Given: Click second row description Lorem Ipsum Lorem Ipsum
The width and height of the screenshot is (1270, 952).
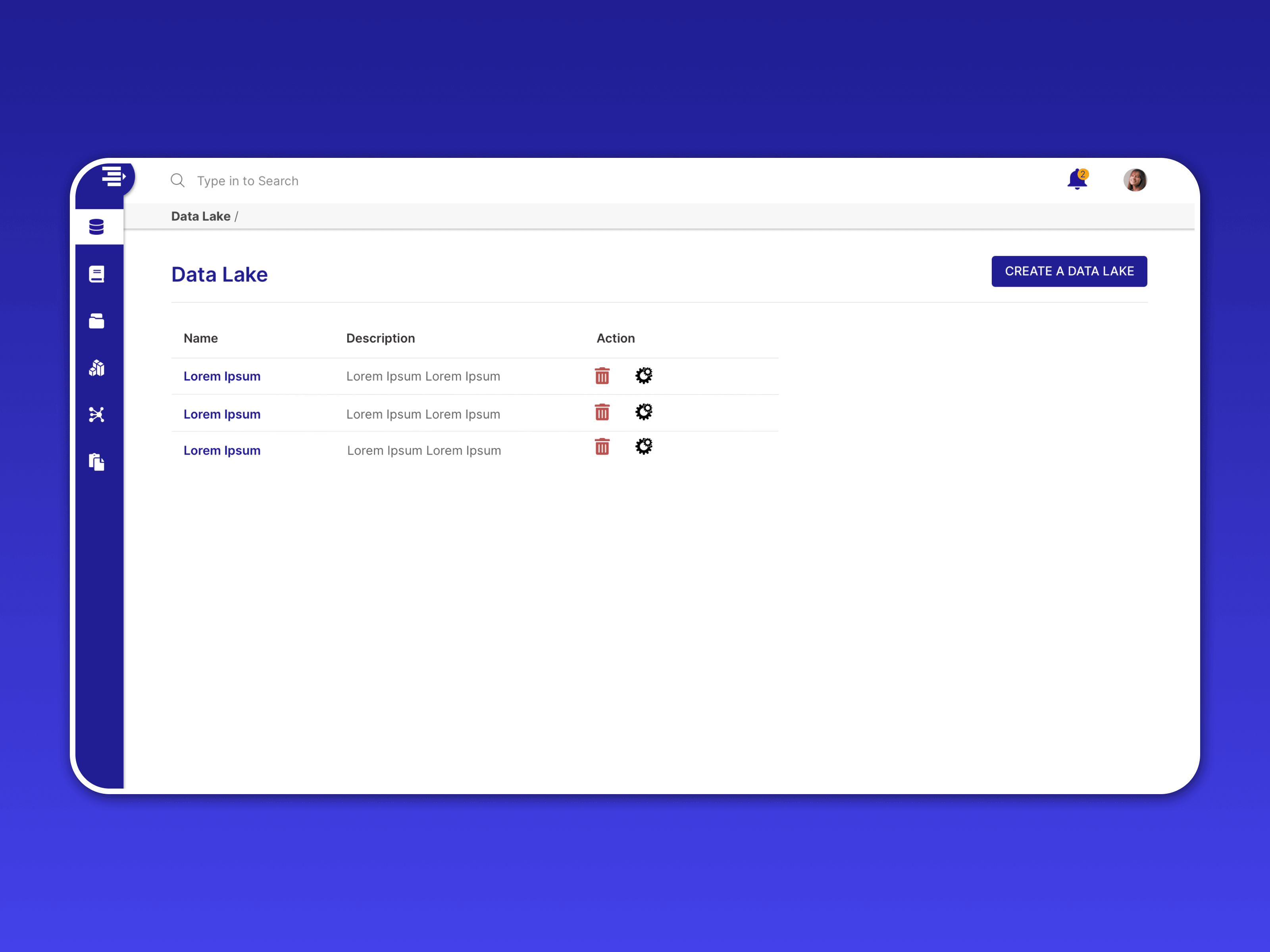Looking at the screenshot, I should click(x=423, y=414).
